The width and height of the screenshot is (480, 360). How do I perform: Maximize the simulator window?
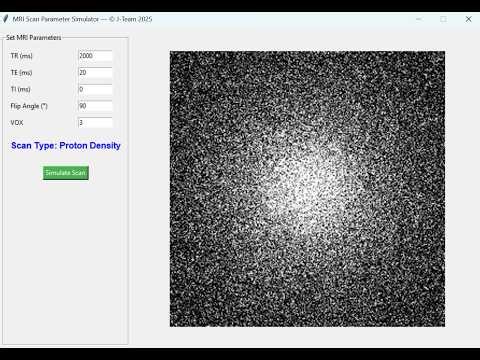click(x=443, y=19)
